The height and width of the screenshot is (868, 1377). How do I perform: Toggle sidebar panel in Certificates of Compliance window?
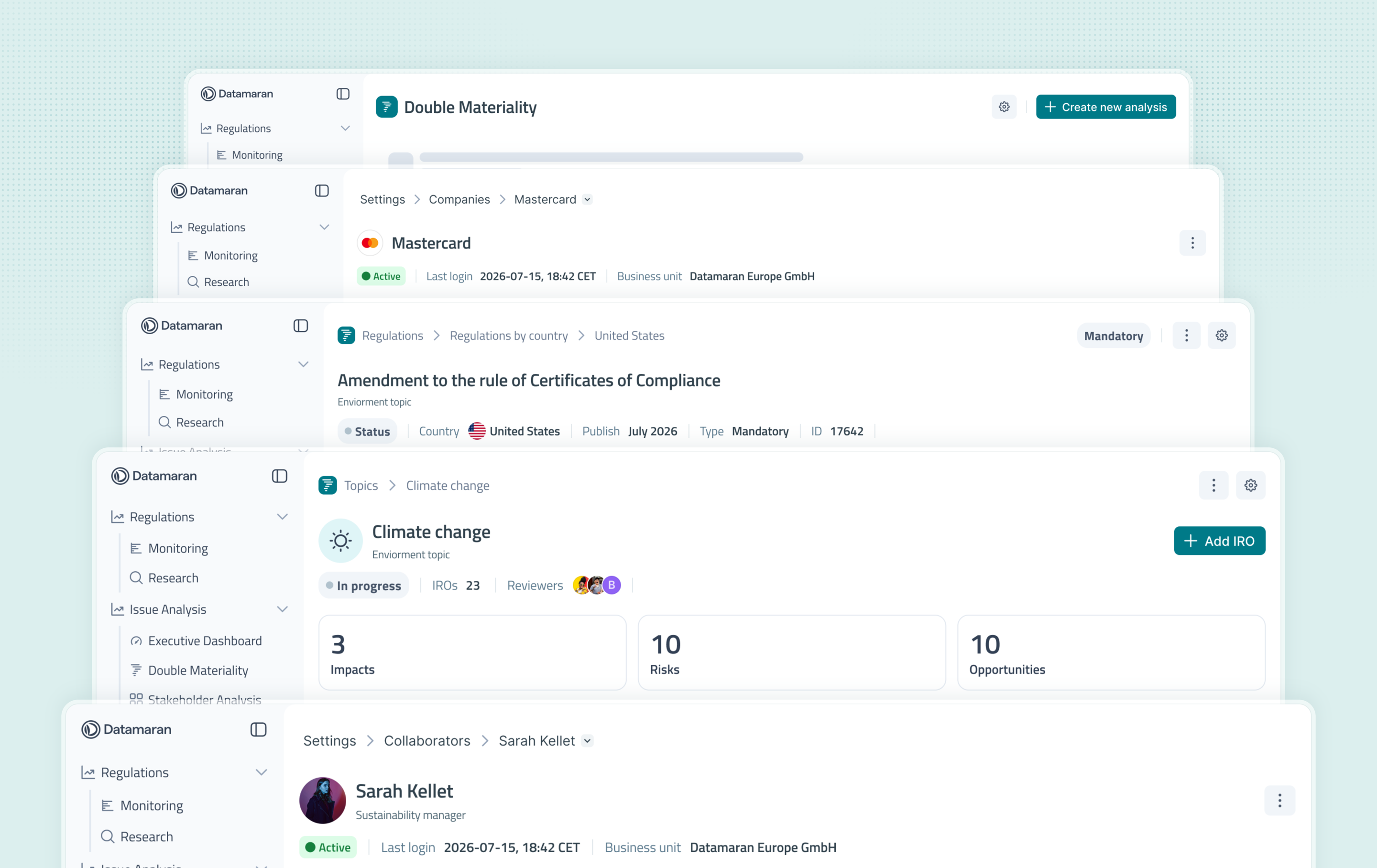point(301,325)
